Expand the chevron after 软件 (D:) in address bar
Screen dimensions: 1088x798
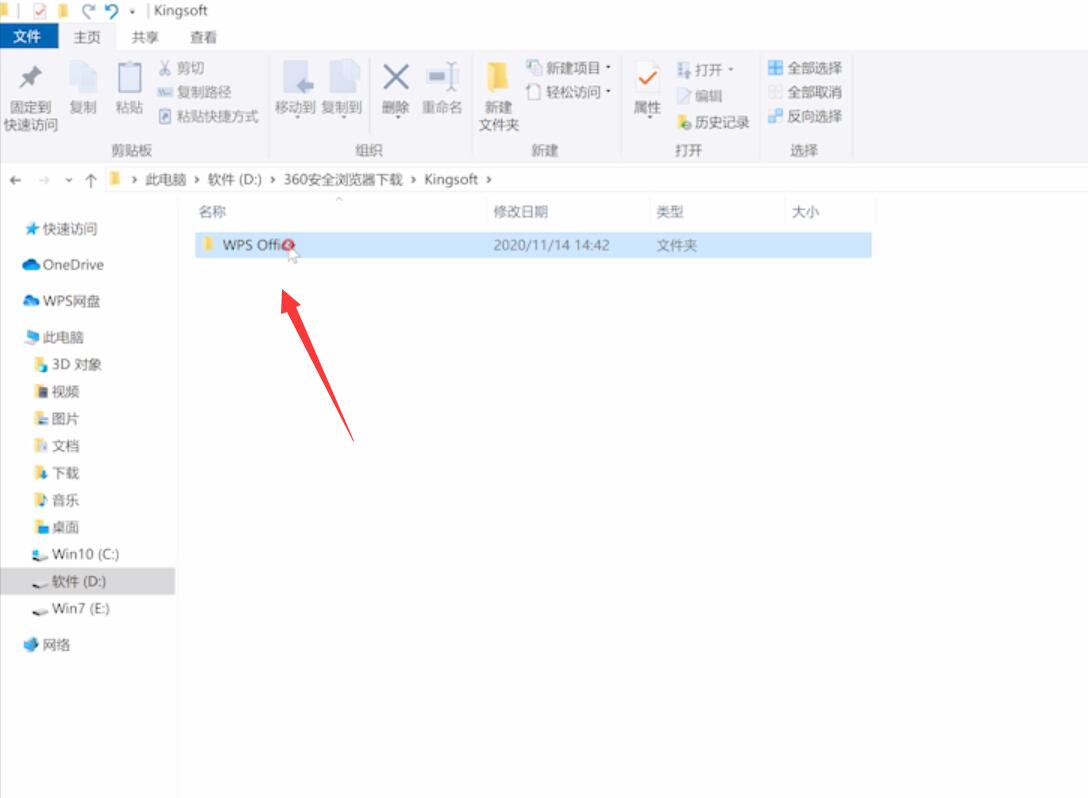click(x=273, y=180)
